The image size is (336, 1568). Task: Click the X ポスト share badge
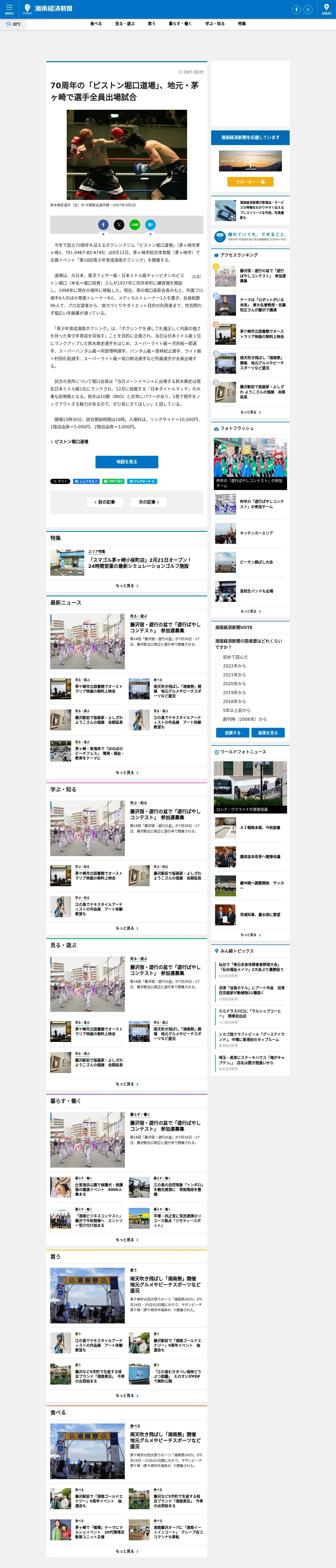pyautogui.click(x=60, y=481)
